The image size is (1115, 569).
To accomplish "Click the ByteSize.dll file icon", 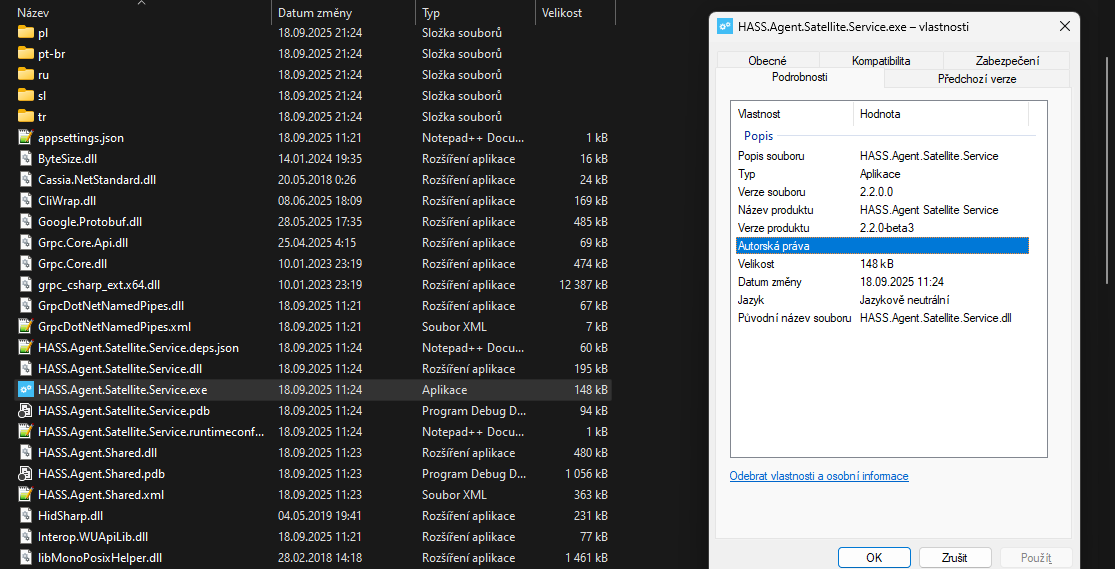I will tap(26, 159).
